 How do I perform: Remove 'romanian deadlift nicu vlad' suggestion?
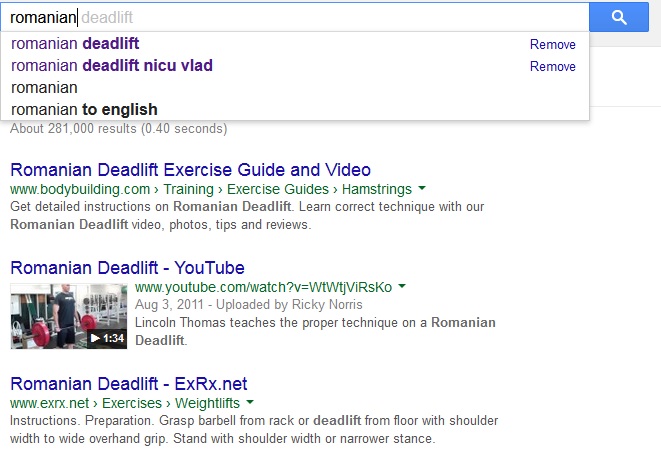pos(552,67)
